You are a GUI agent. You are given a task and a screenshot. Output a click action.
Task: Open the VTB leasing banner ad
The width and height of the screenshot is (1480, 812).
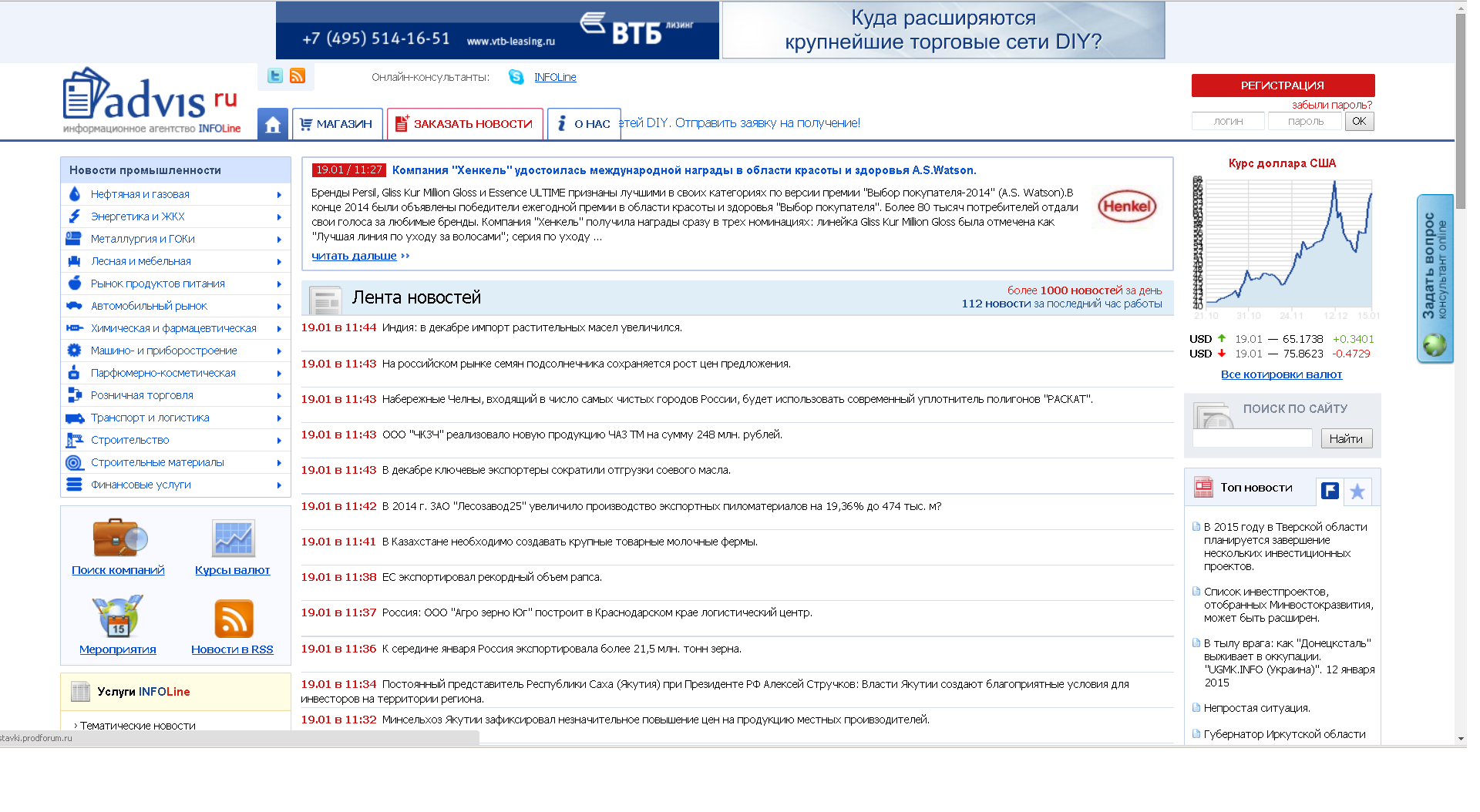(x=497, y=30)
